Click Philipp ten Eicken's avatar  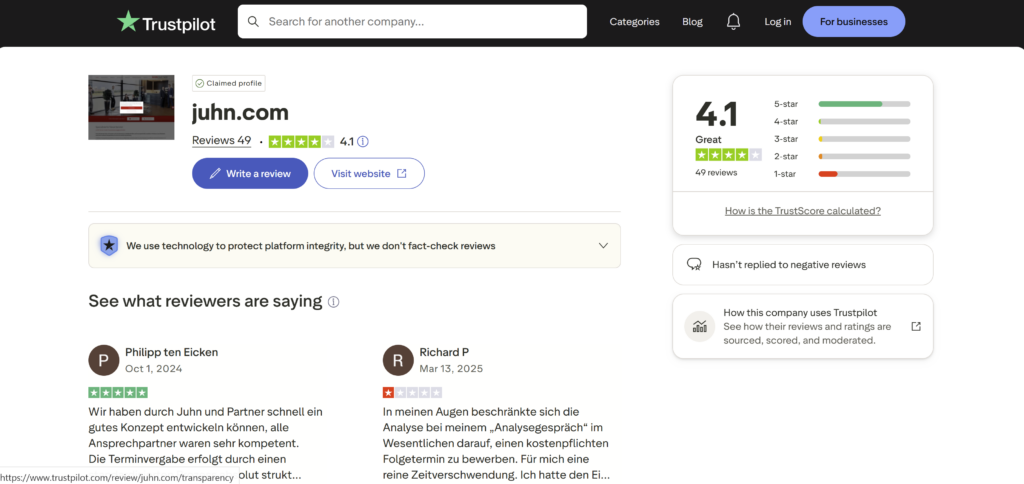tap(103, 360)
